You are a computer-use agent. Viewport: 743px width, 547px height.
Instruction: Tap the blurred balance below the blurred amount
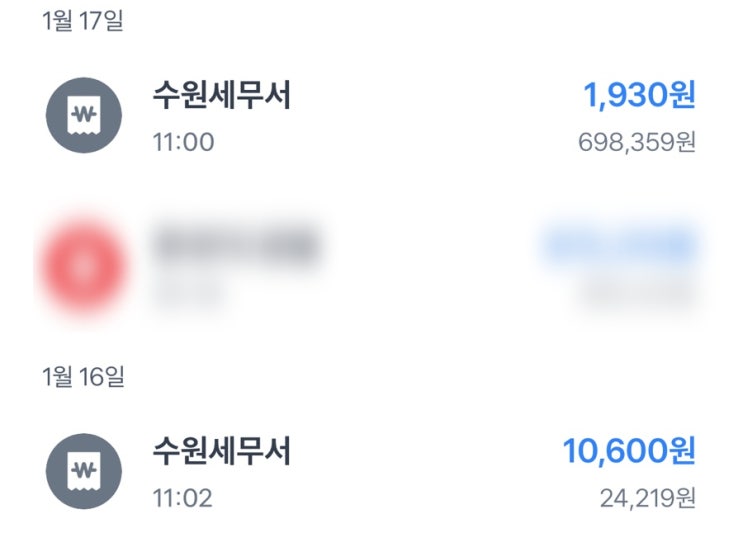point(637,291)
